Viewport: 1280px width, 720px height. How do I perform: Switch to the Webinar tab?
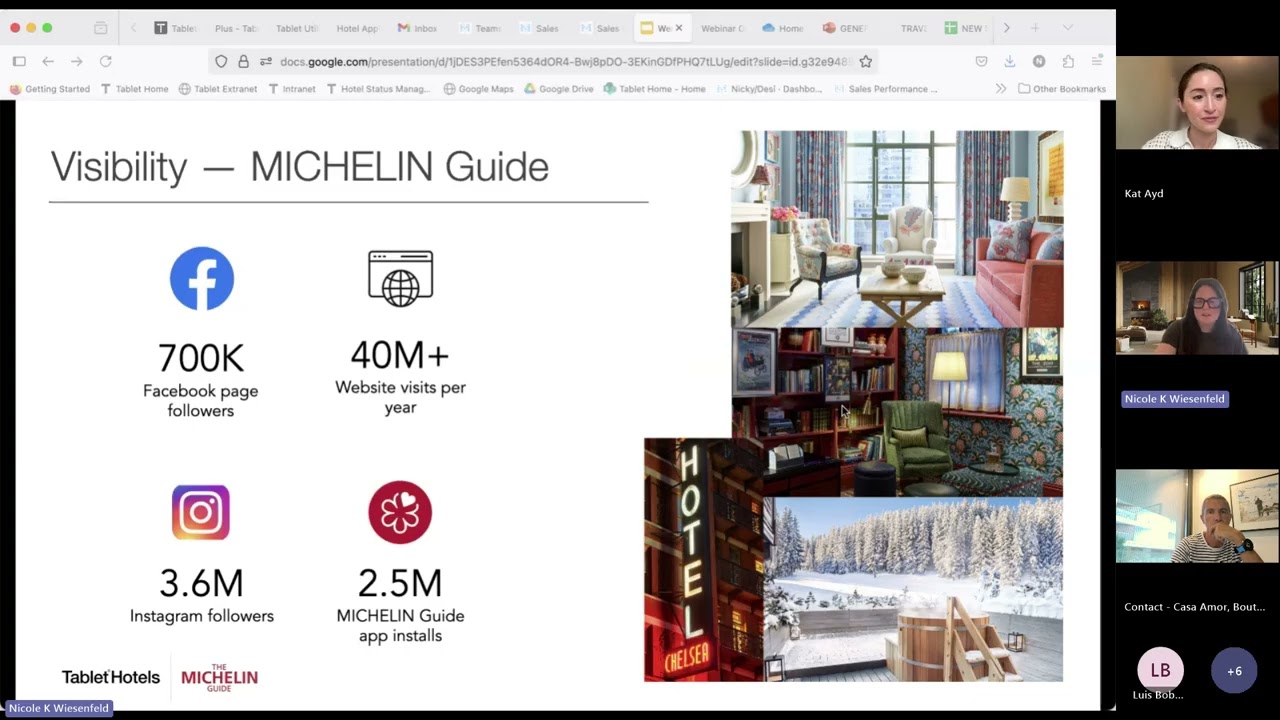(722, 28)
